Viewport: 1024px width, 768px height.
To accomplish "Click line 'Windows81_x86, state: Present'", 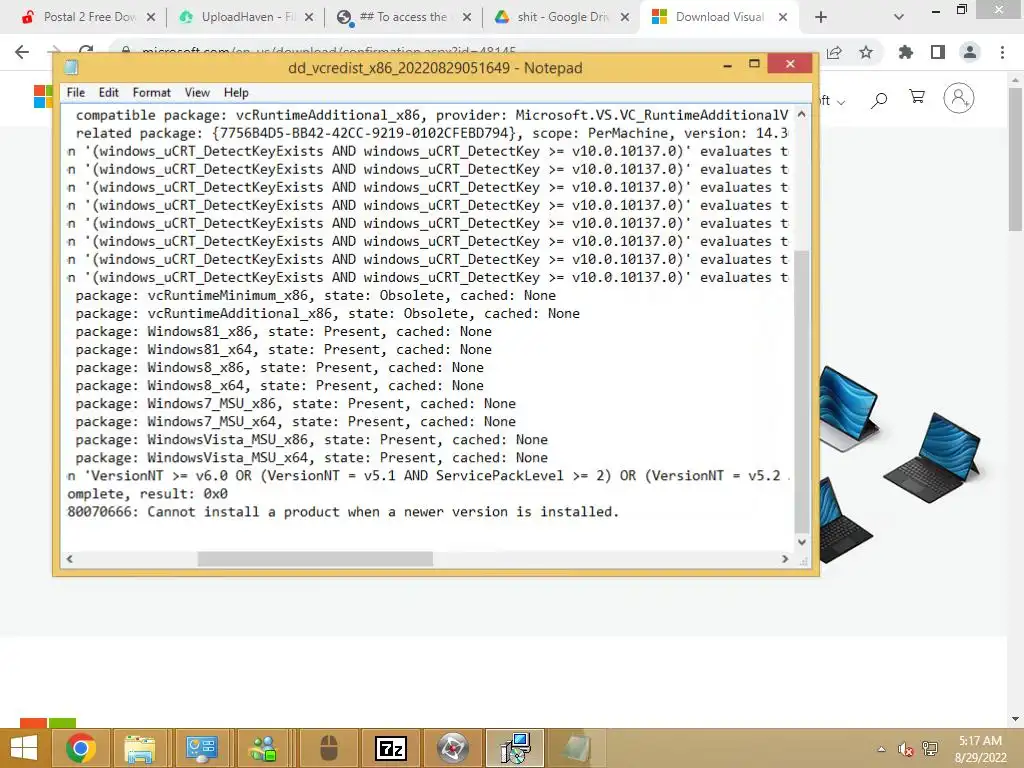I will pos(283,332).
